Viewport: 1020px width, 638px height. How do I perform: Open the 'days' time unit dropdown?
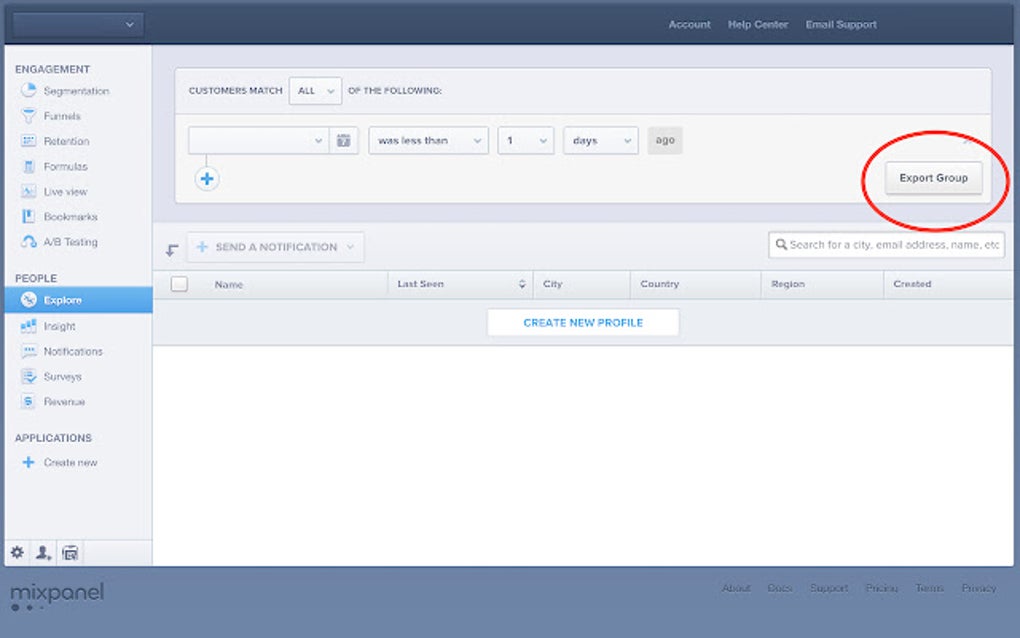coord(600,140)
